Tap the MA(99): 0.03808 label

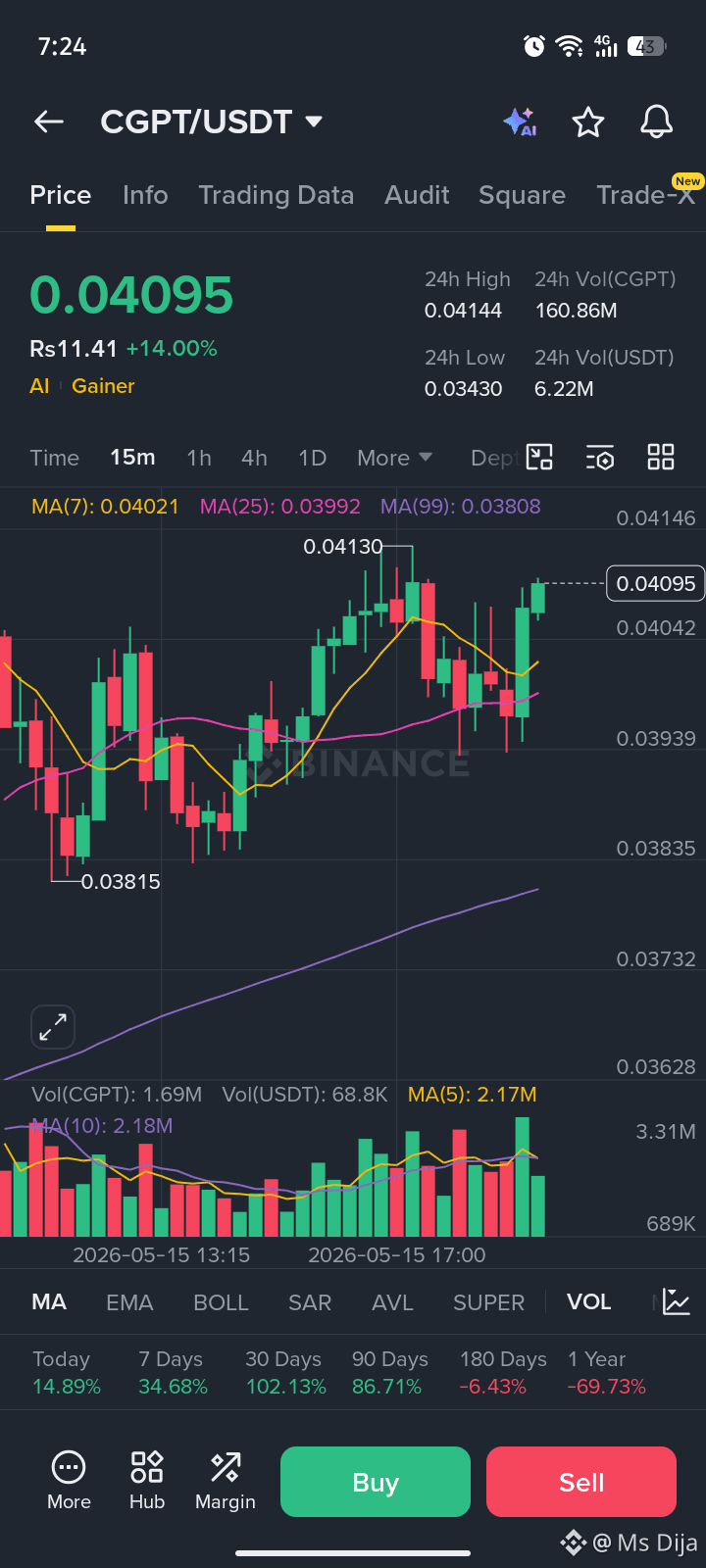(460, 507)
